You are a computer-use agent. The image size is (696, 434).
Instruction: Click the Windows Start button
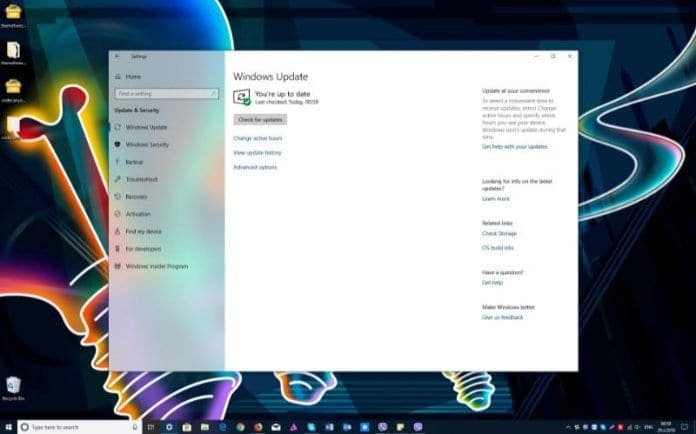[x=8, y=427]
